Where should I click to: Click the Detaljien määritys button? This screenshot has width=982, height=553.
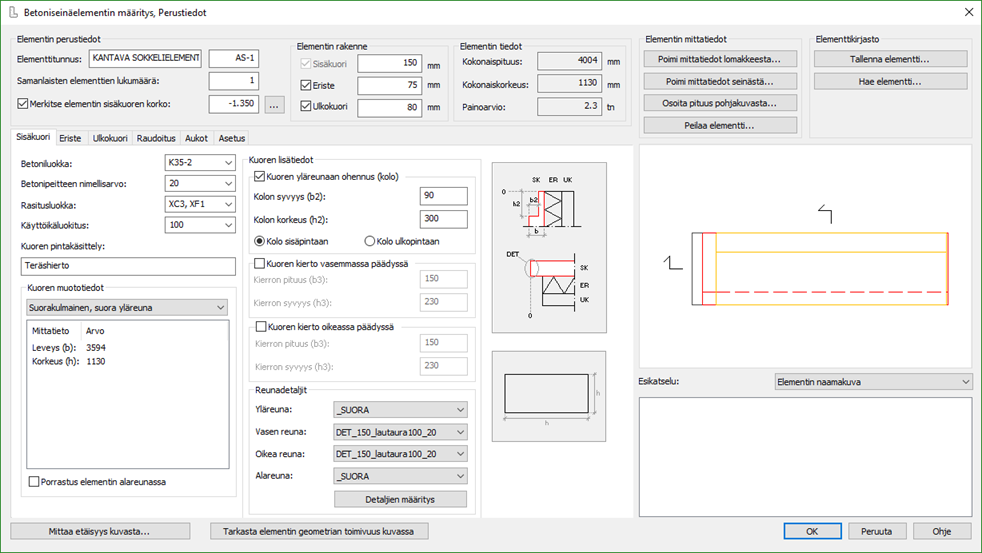click(x=400, y=499)
